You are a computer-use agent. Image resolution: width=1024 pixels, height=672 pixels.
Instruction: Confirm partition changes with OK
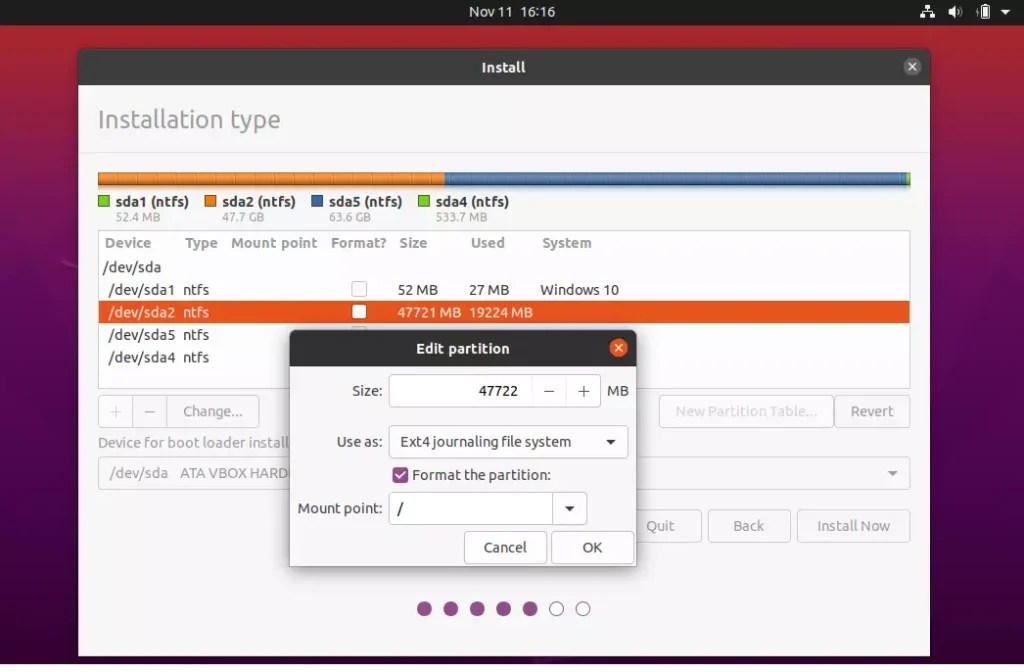pos(592,547)
